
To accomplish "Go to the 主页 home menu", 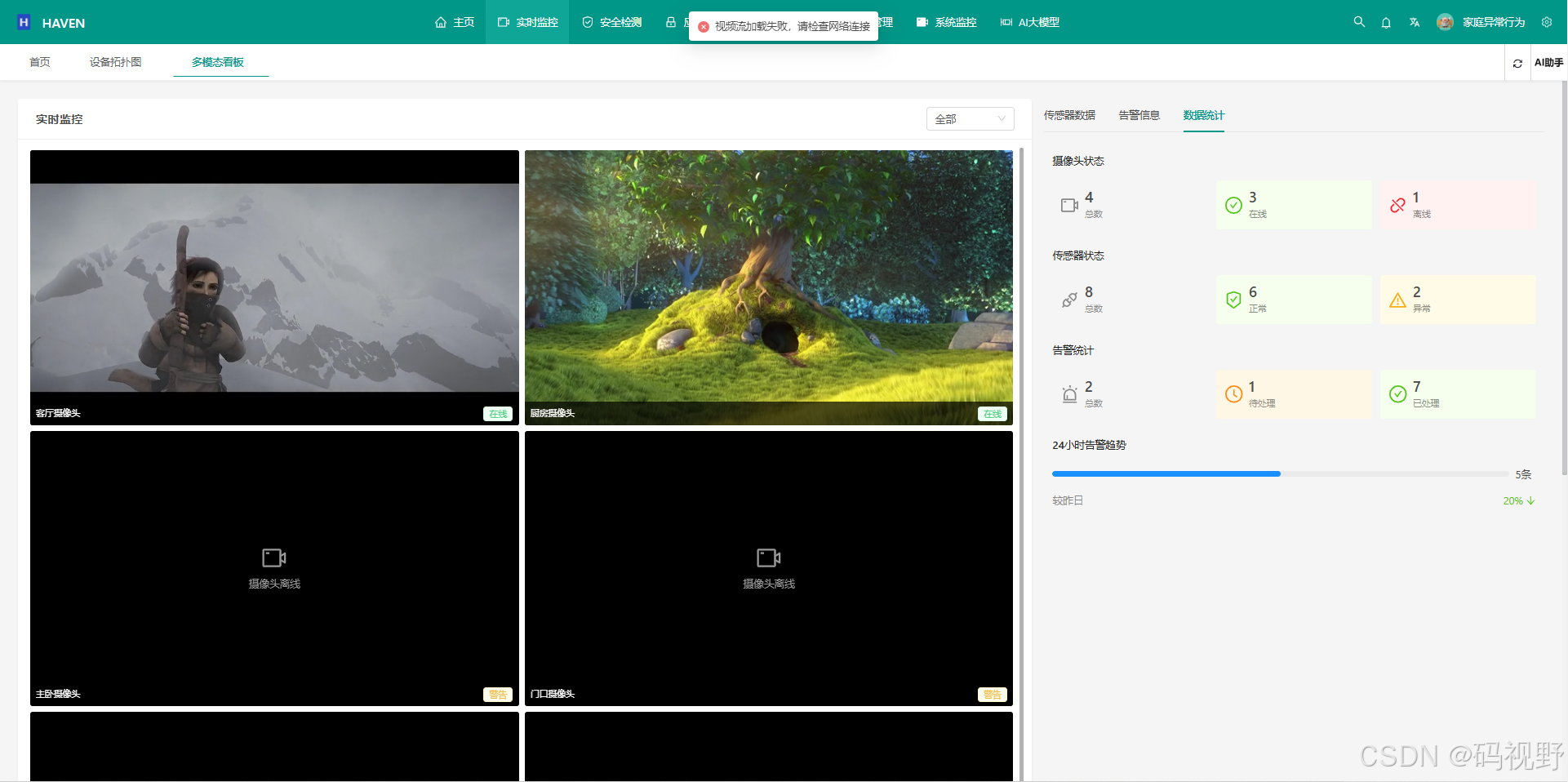I will (455, 22).
